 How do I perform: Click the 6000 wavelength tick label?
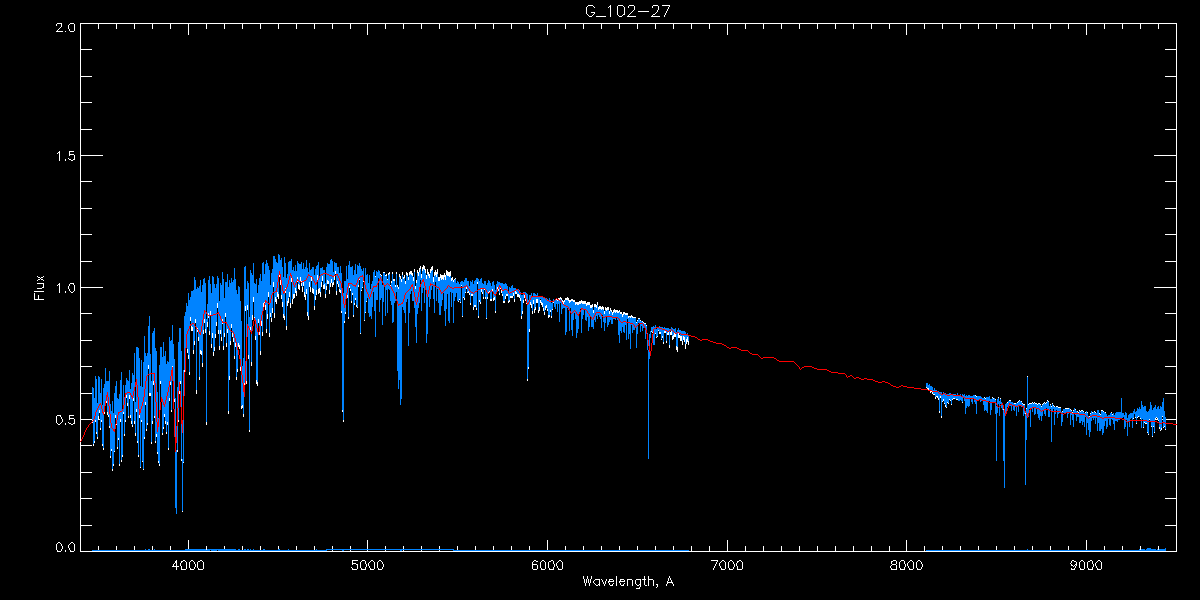pos(547,565)
